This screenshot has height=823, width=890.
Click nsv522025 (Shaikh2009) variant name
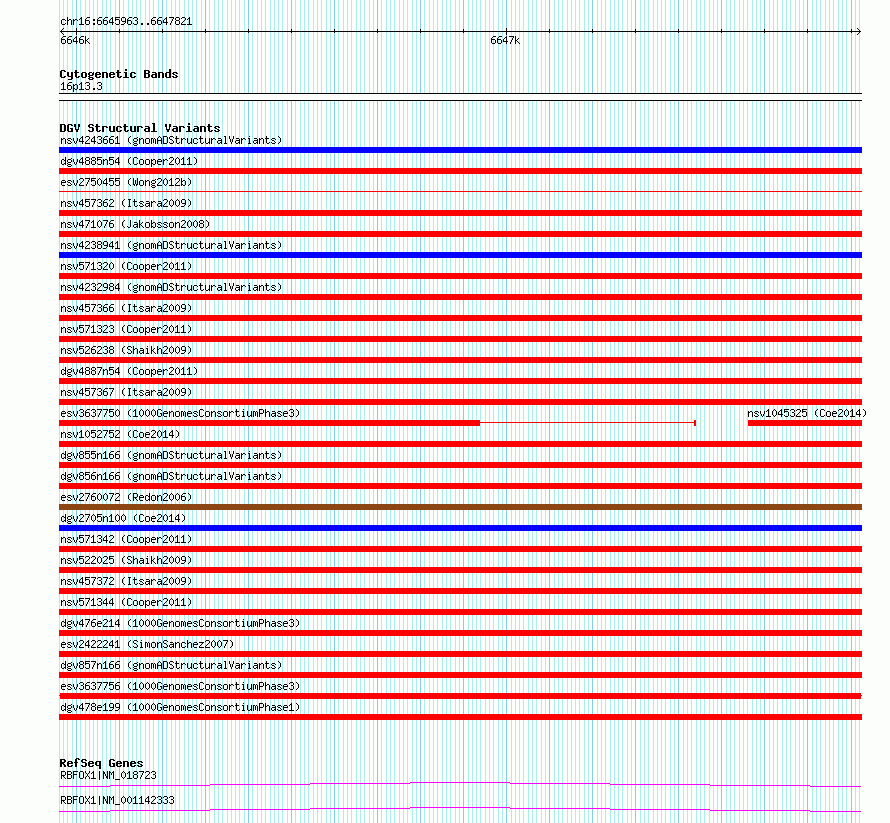click(x=126, y=560)
